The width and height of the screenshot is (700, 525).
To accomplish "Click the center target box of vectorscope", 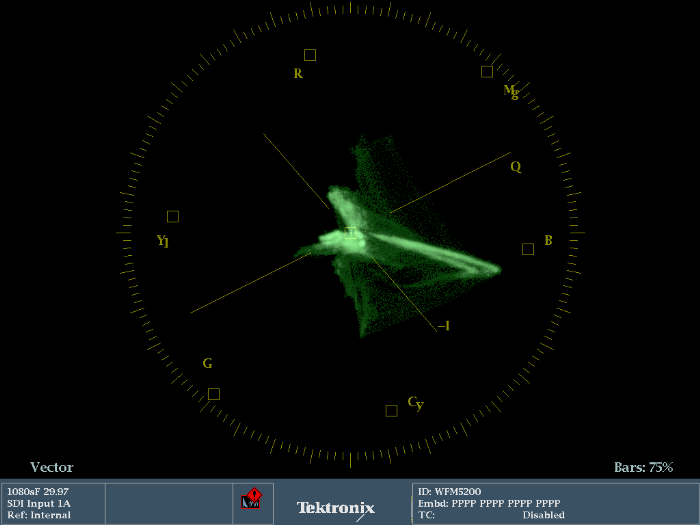I will coord(350,233).
